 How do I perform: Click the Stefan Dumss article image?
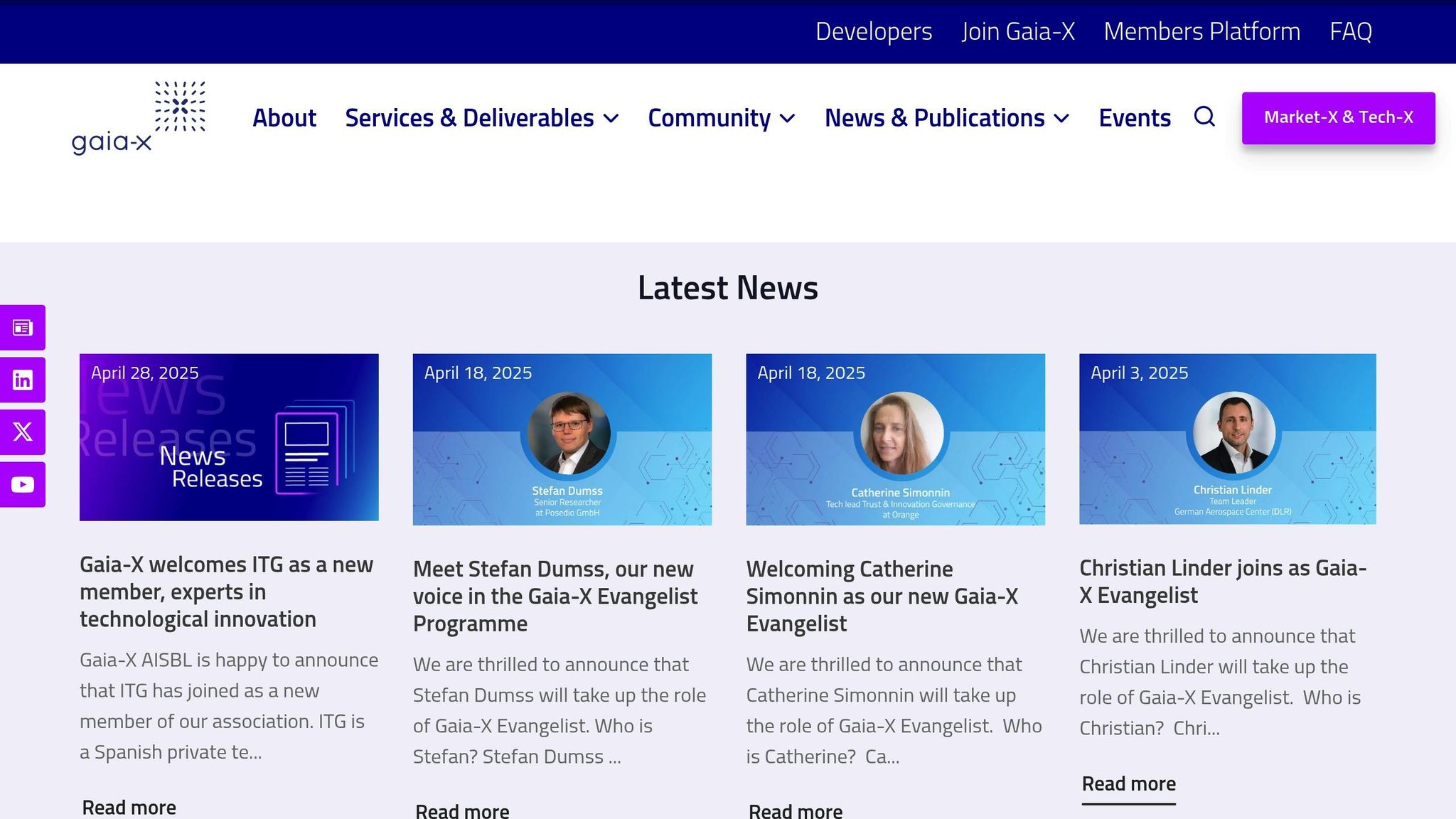click(562, 439)
